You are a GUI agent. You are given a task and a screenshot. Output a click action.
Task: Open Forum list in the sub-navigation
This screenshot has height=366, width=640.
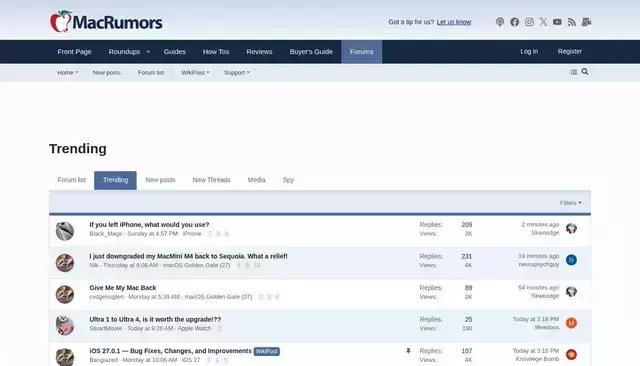pos(151,73)
